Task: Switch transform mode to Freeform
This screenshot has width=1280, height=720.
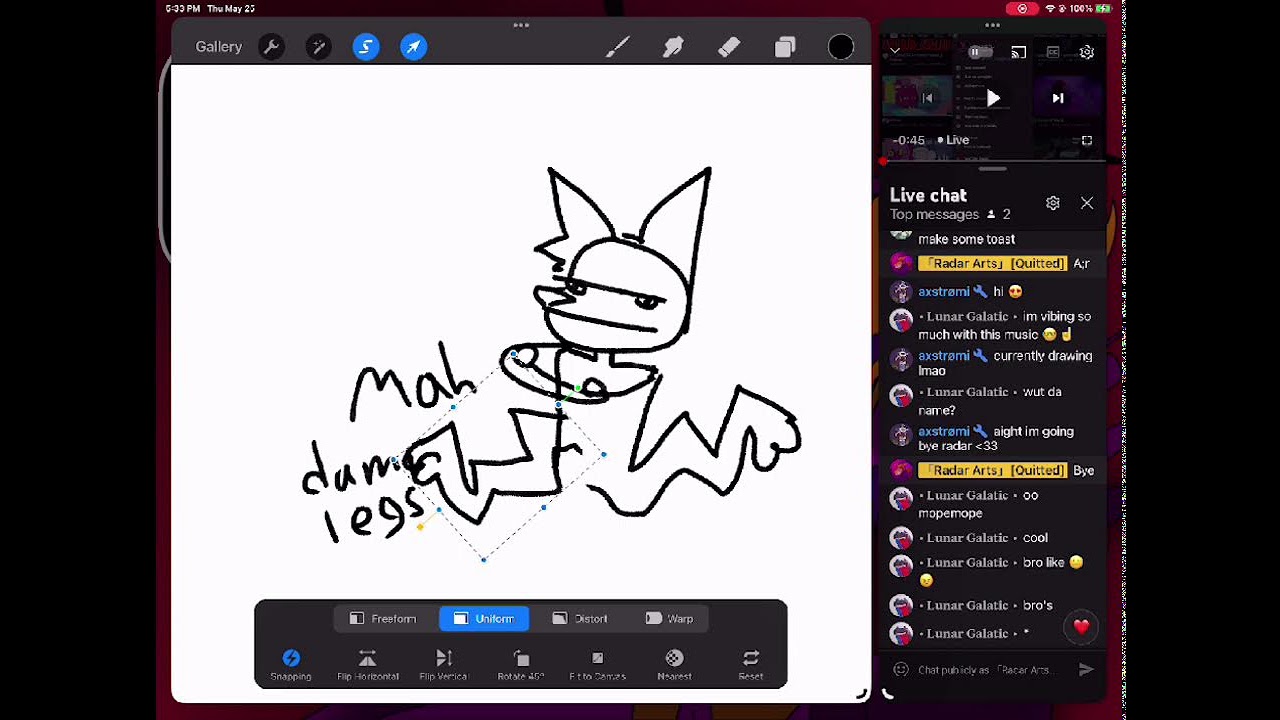Action: tap(383, 619)
